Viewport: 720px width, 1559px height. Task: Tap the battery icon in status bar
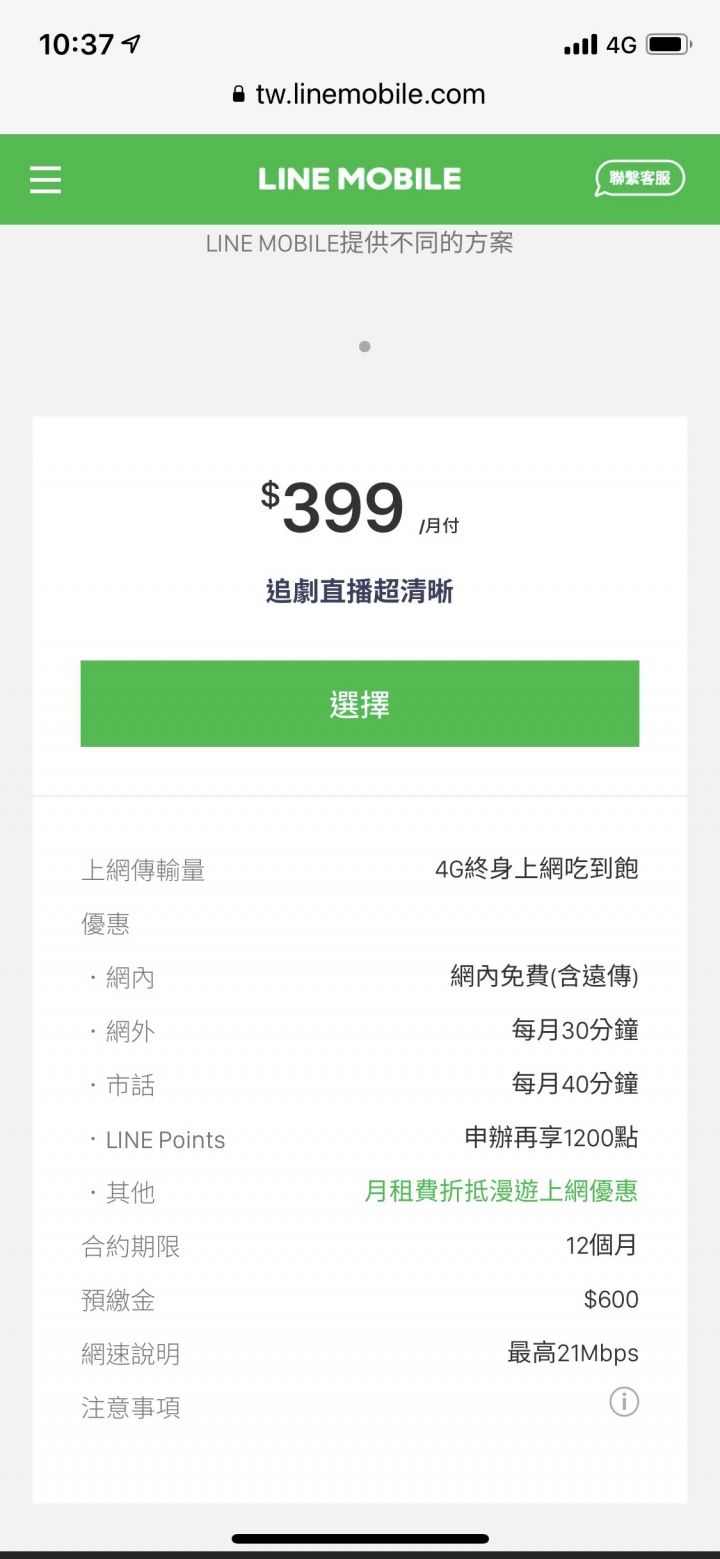tap(668, 45)
